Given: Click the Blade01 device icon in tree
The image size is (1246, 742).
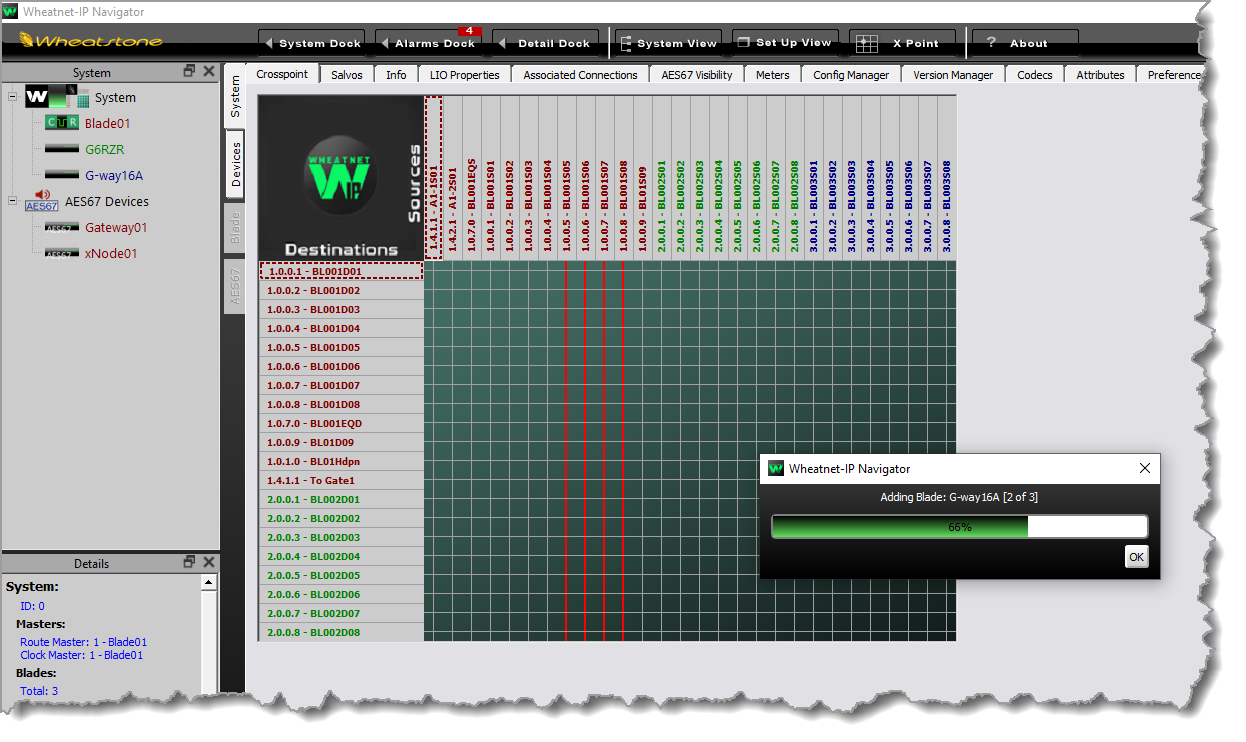Looking at the screenshot, I should [x=61, y=123].
